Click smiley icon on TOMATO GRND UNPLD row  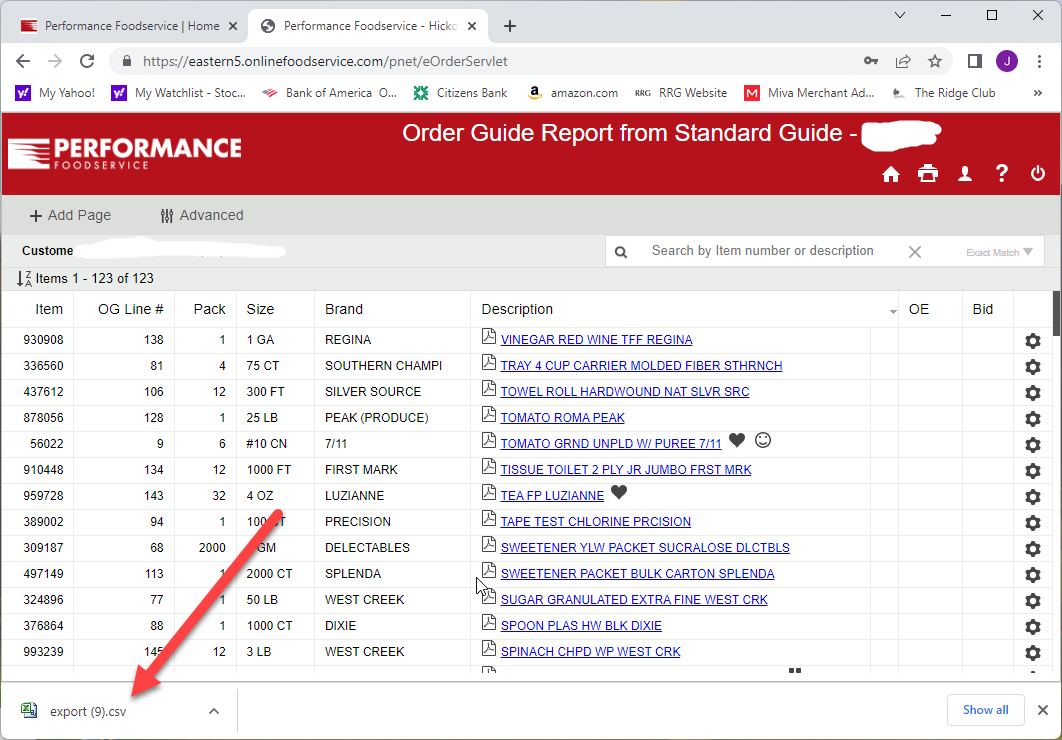(x=763, y=440)
